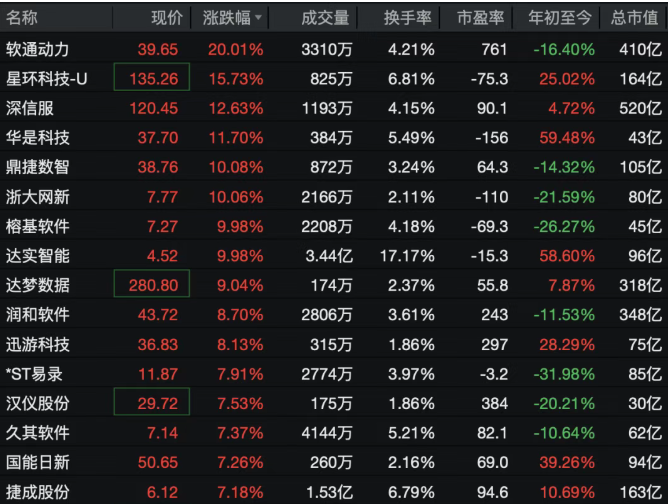This screenshot has height=504, width=668.
Task: Click the 20.01% change value
Action: [236, 50]
